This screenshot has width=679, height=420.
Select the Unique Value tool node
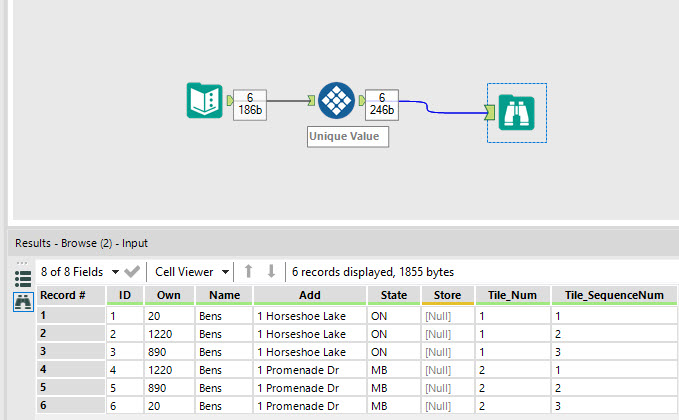(x=338, y=101)
